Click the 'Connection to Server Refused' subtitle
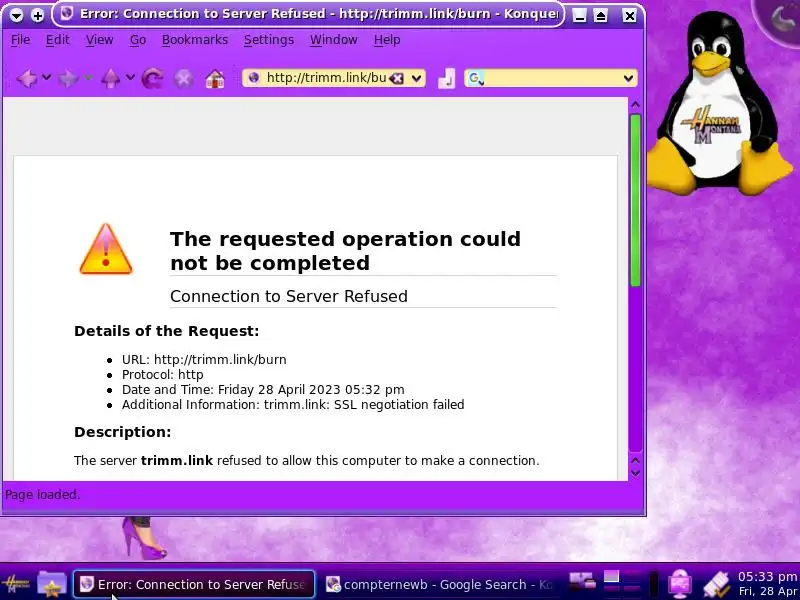Image resolution: width=800 pixels, height=600 pixels. 289,296
